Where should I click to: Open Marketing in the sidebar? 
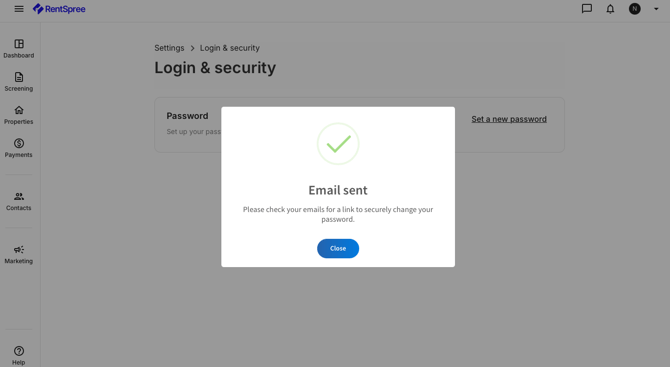(x=19, y=255)
